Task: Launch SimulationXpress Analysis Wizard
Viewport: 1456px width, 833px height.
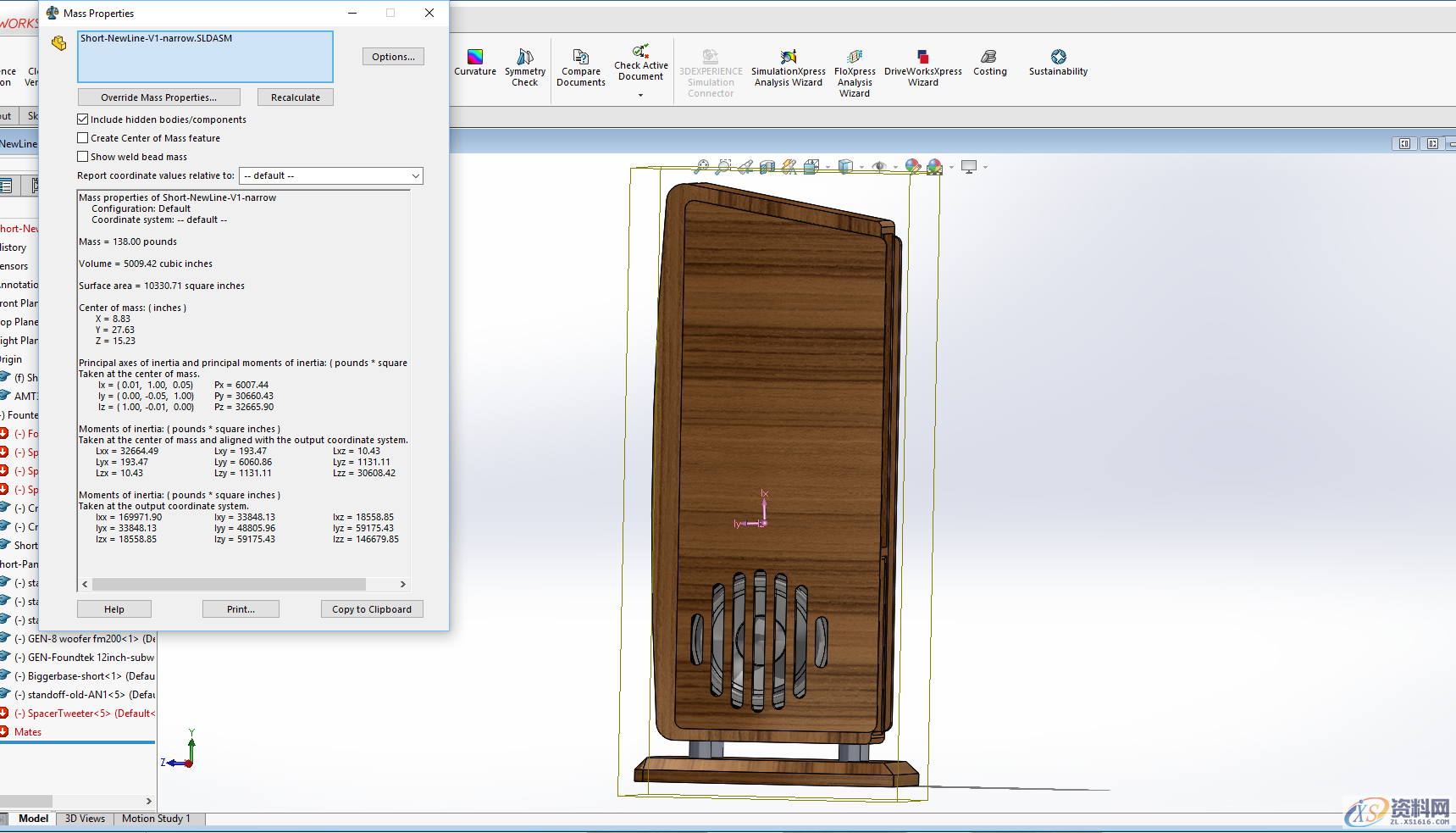Action: [x=788, y=65]
